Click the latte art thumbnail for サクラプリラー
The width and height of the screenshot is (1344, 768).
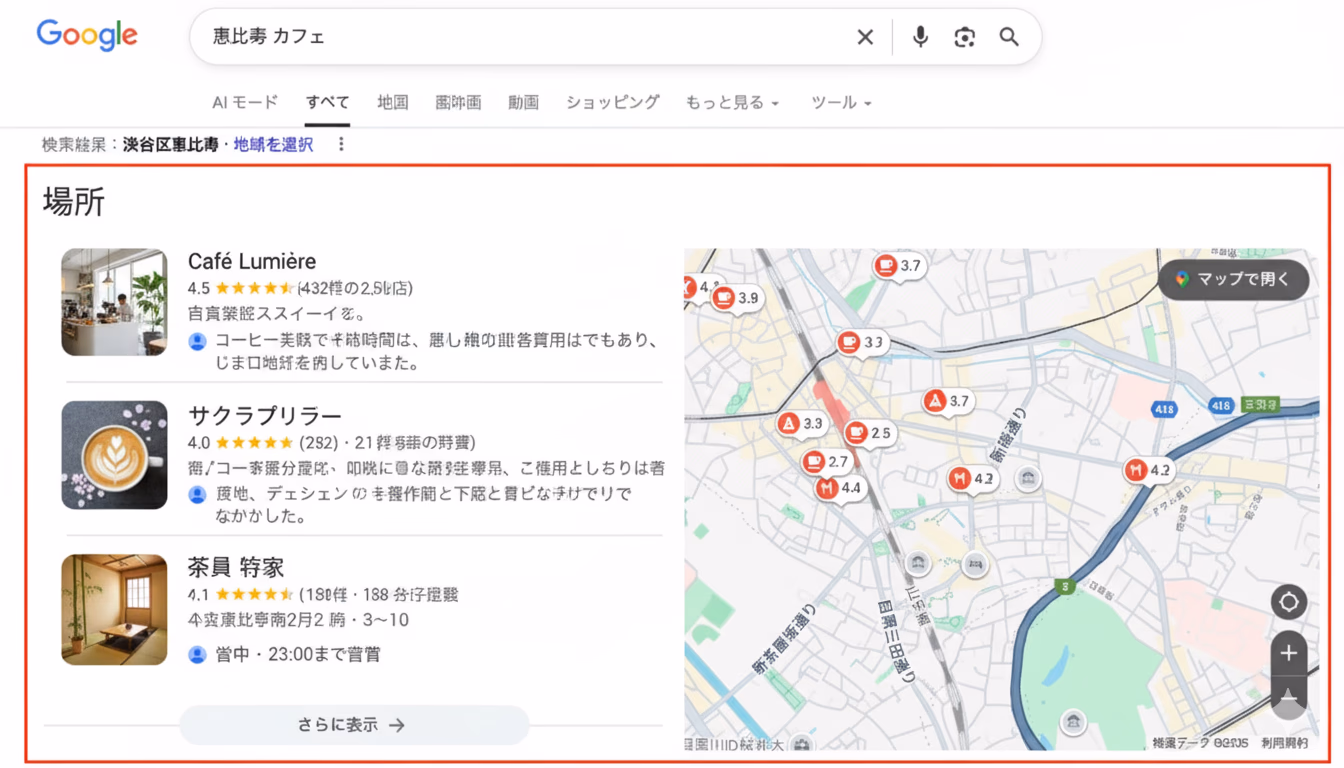(x=114, y=455)
